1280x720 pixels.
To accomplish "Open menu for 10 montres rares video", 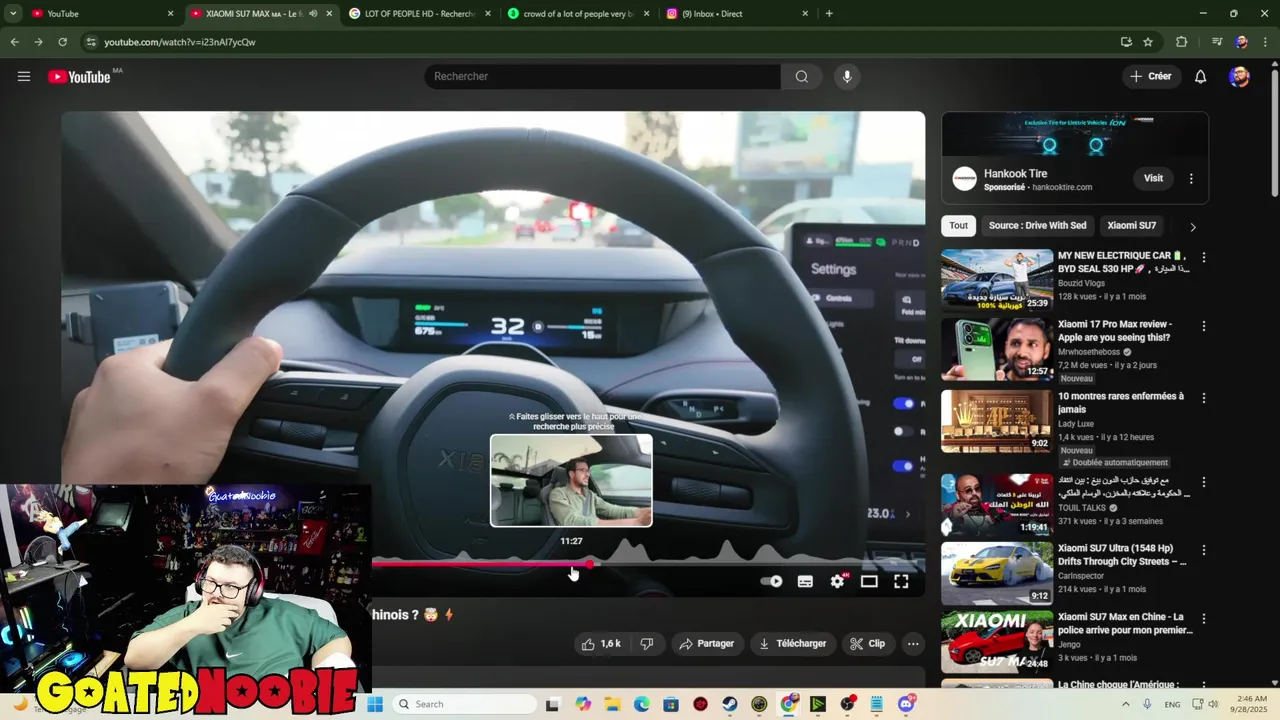I will 1204,398.
